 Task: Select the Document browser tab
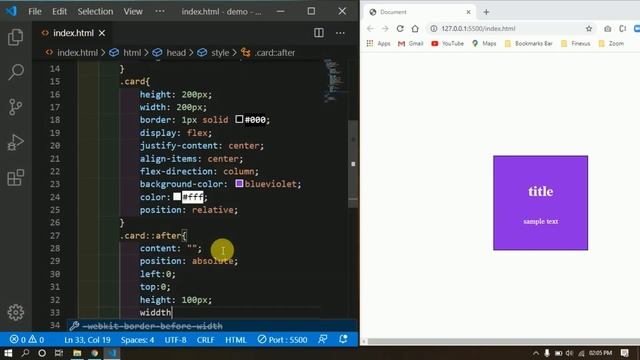coord(420,12)
